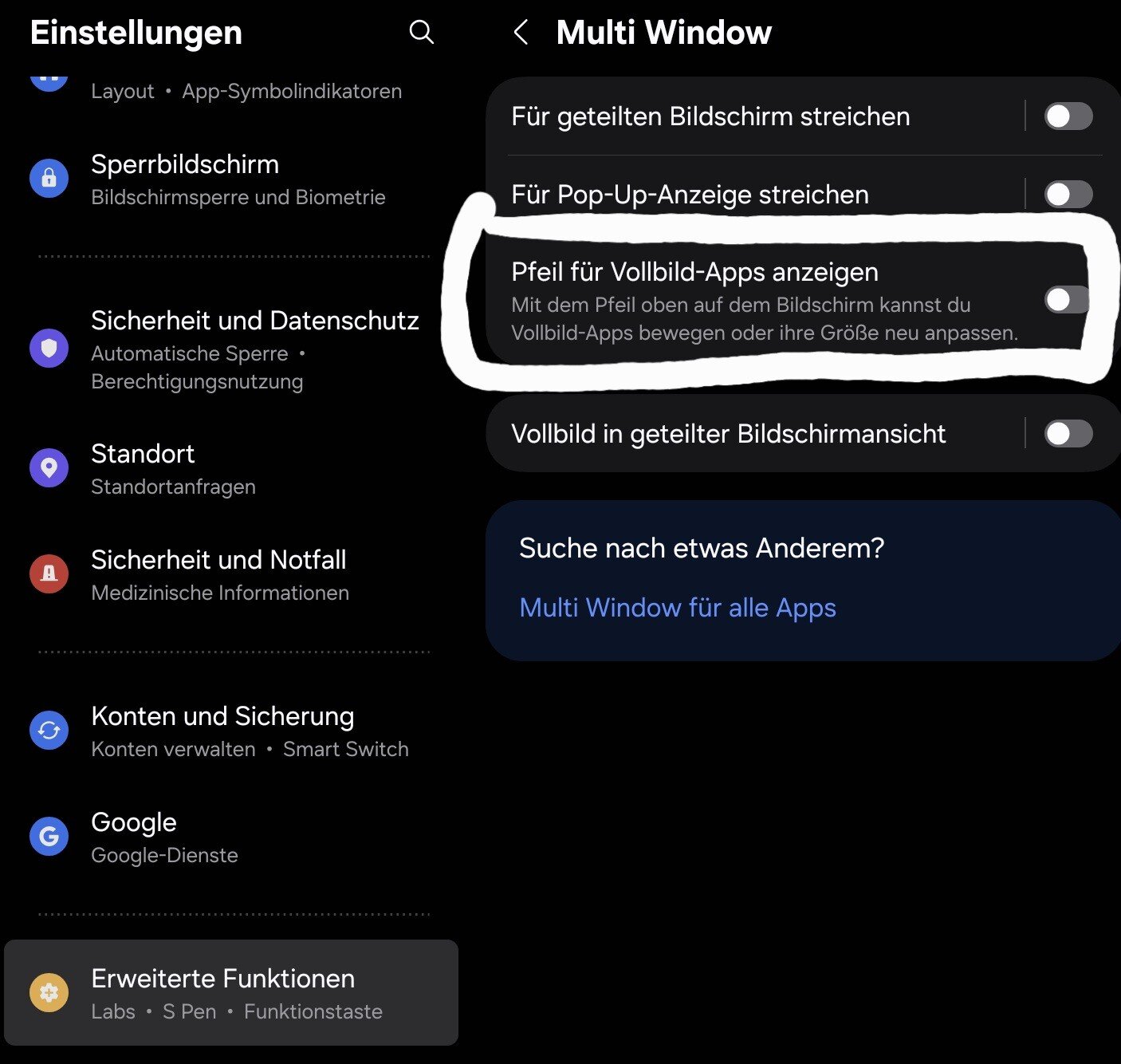Open the Multi Window für alle Apps link
This screenshot has height=1064, width=1121.
point(677,608)
